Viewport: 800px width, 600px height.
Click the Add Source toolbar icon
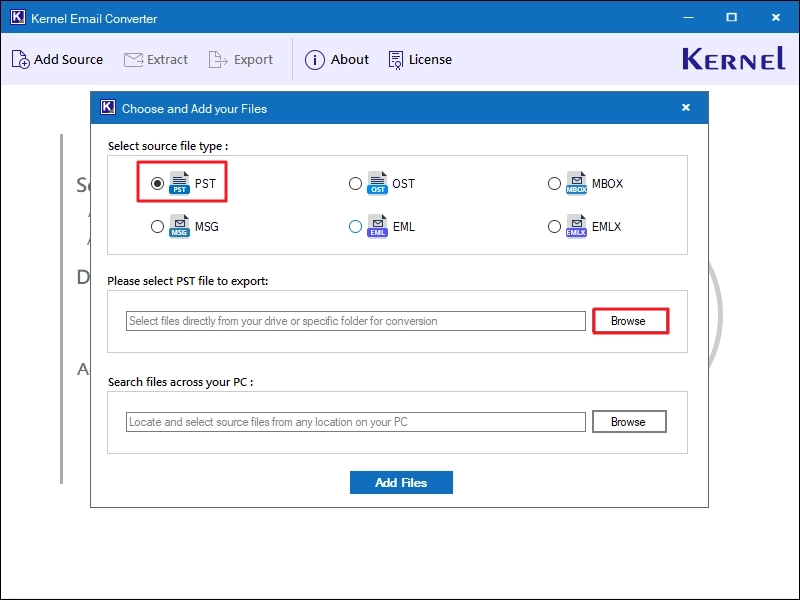[20, 59]
